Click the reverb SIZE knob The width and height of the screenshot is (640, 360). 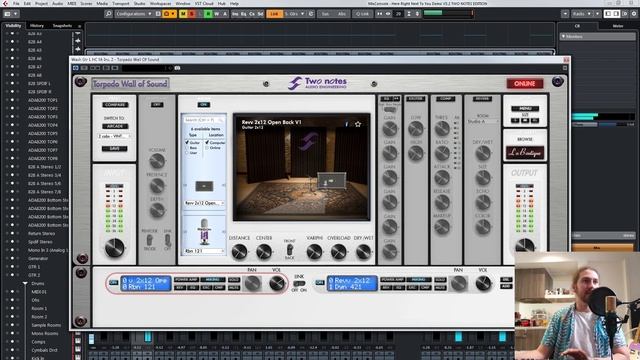point(483,178)
